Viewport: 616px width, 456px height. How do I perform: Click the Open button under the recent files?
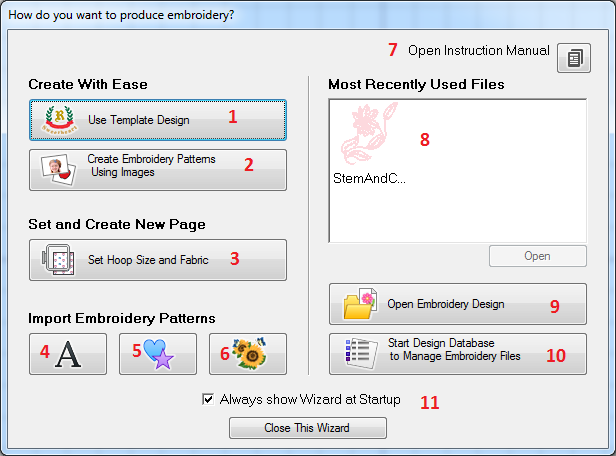click(537, 256)
